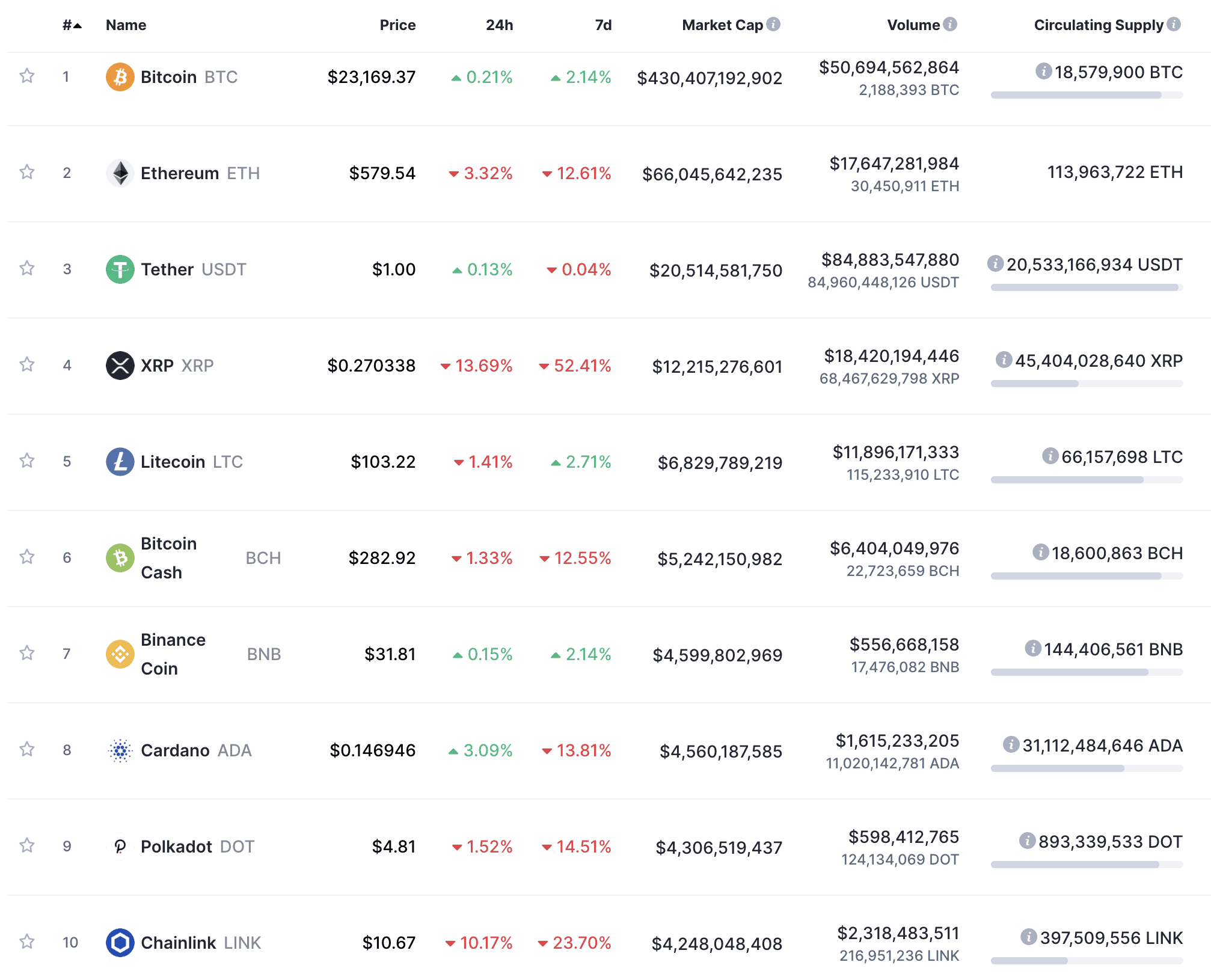Click Ethereum market cap $66,045,642,235
This screenshot has height=980, width=1211.
[x=712, y=174]
